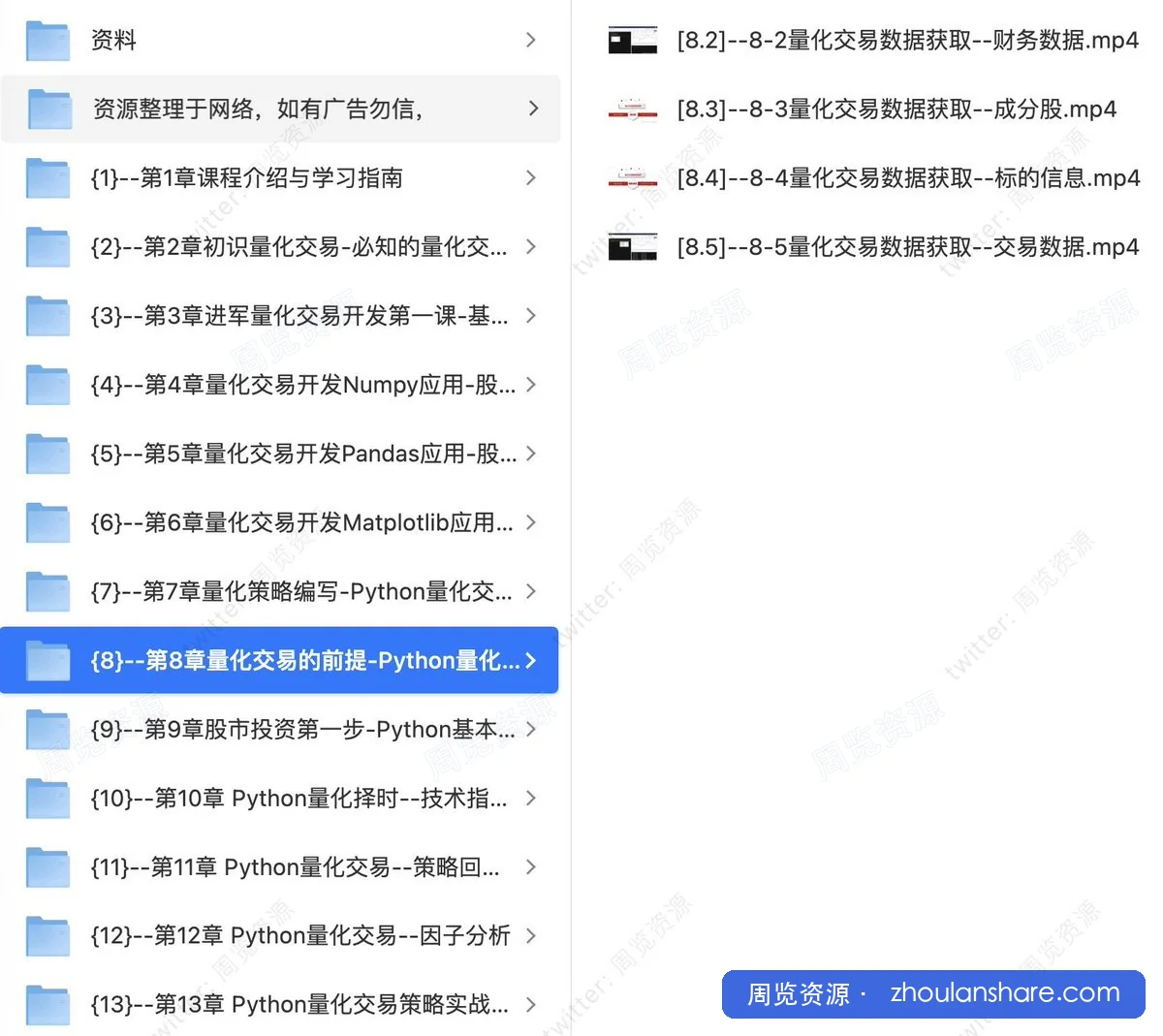Click chevron on selected {8}--第8章 row

click(530, 661)
